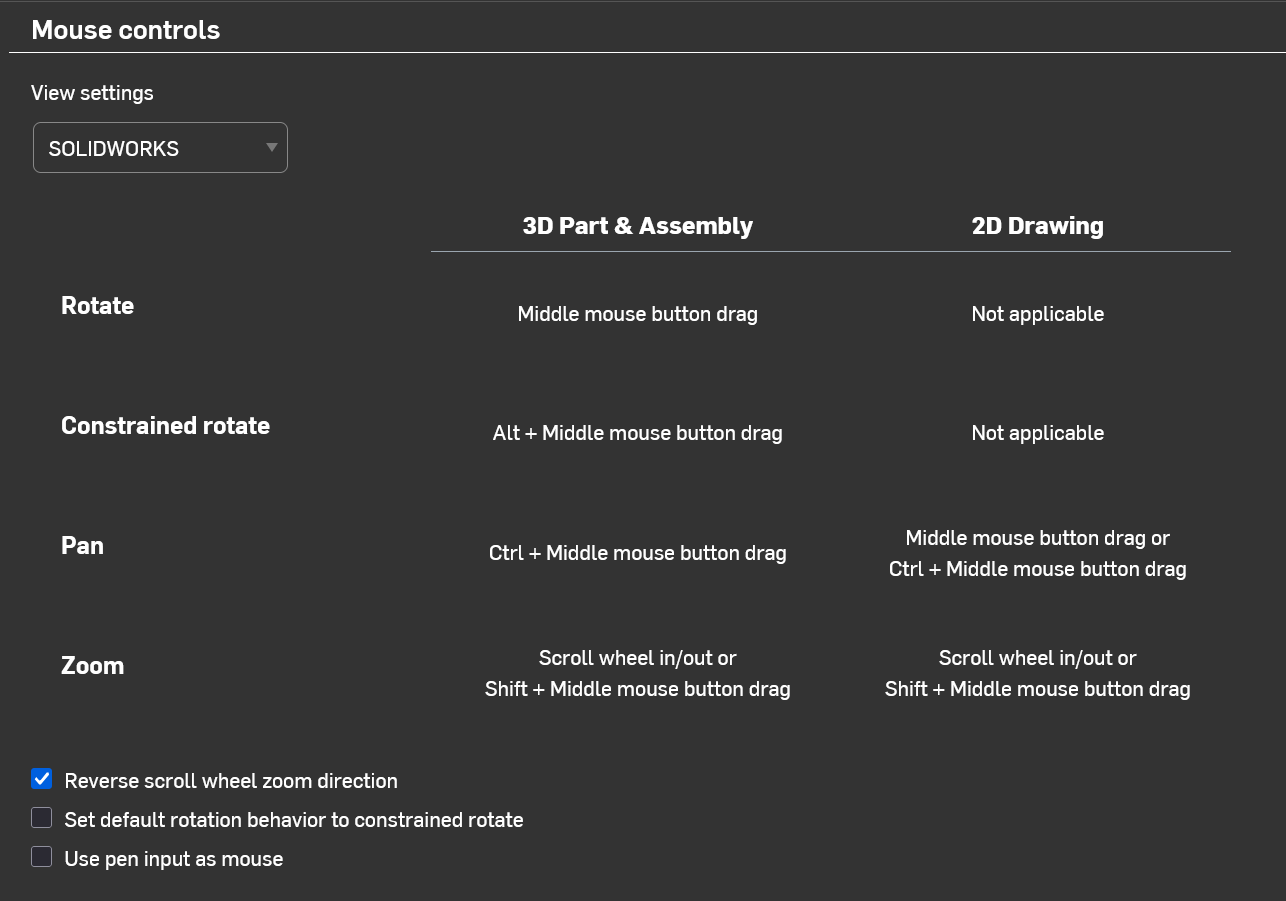Click the Constrained rotate row label
Image resolution: width=1286 pixels, height=901 pixels.
point(165,426)
